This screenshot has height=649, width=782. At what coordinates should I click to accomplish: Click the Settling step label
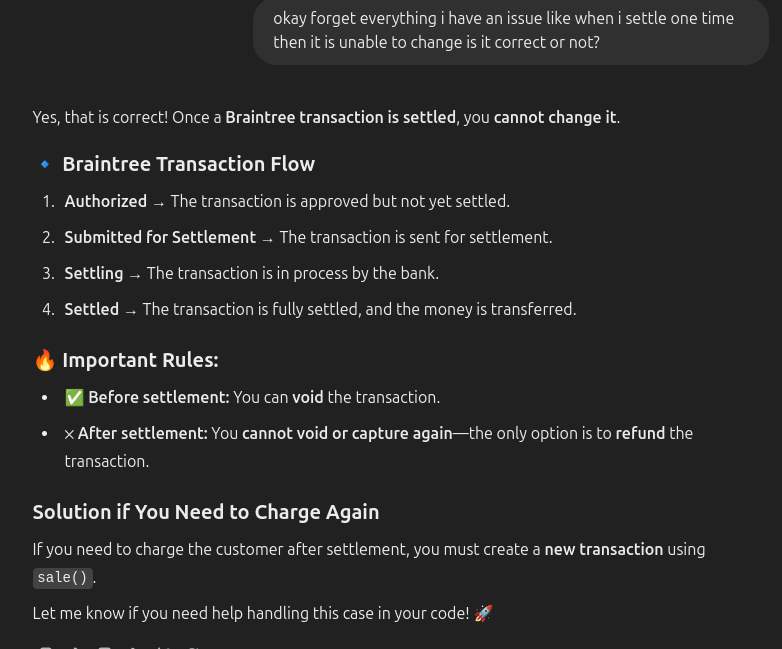pyautogui.click(x=94, y=273)
